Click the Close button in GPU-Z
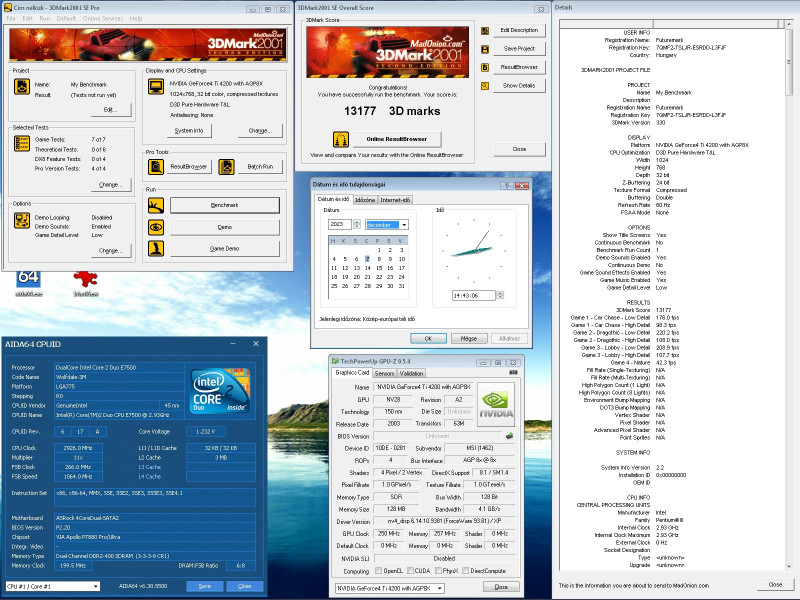Viewport: 800px width, 600px height. click(501, 587)
